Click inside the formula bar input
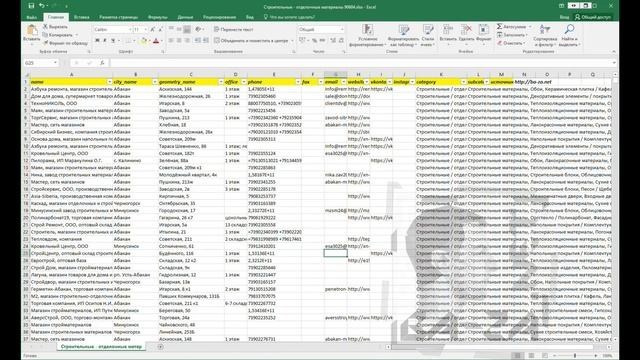Image resolution: width=640 pixels, height=360 pixels. [x=361, y=63]
